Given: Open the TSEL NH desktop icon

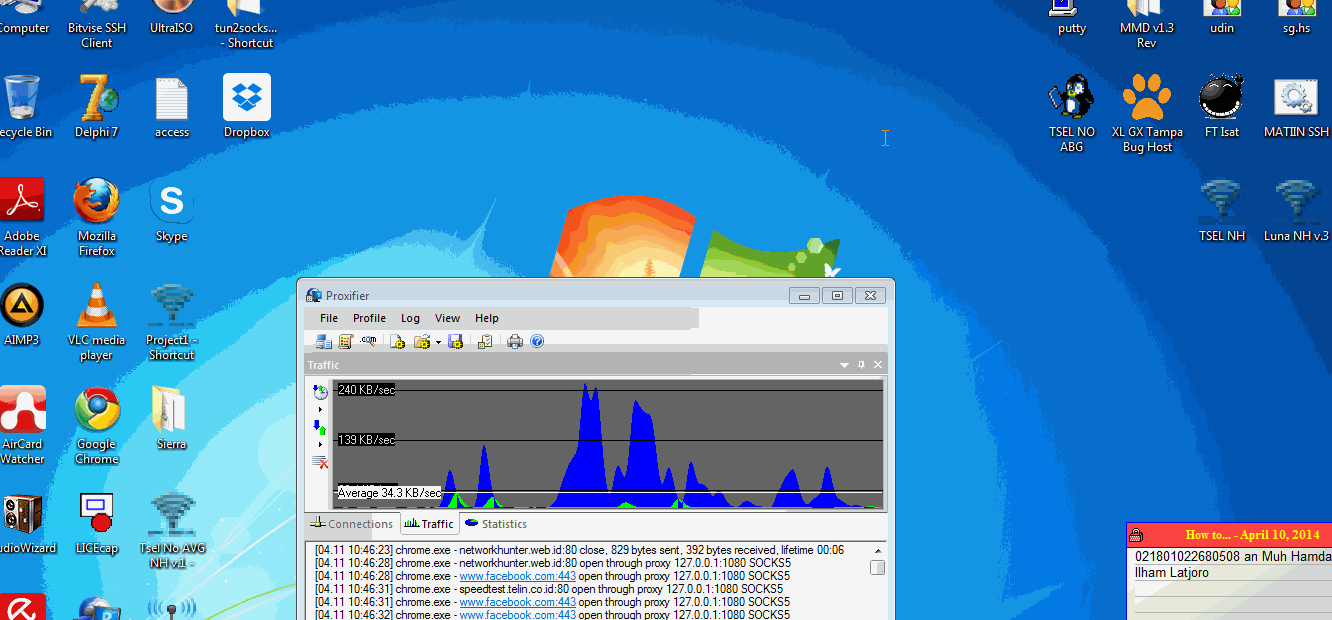Looking at the screenshot, I should pyautogui.click(x=1222, y=210).
